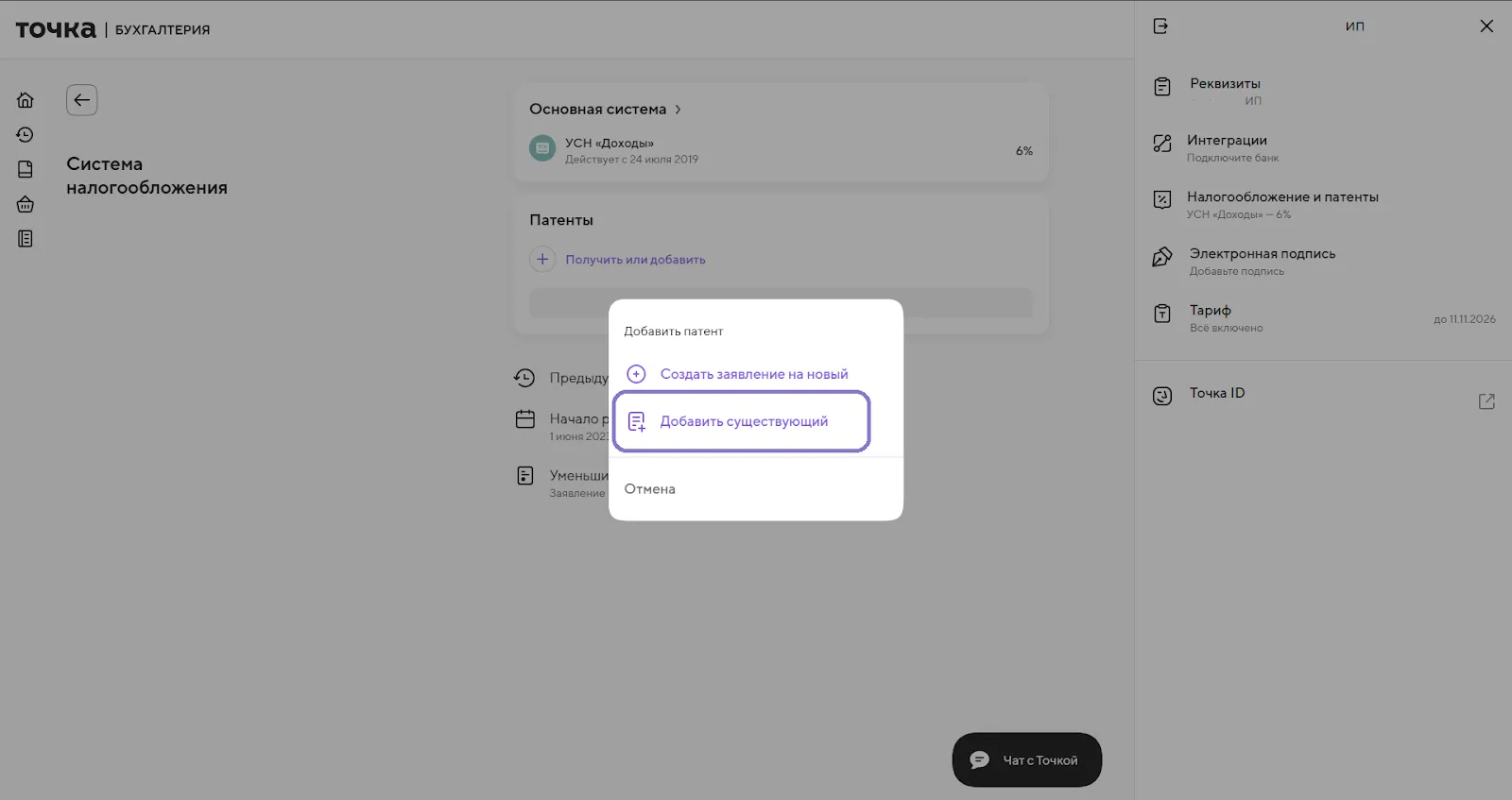
Task: Close the ИП profile panel
Action: click(x=1486, y=26)
